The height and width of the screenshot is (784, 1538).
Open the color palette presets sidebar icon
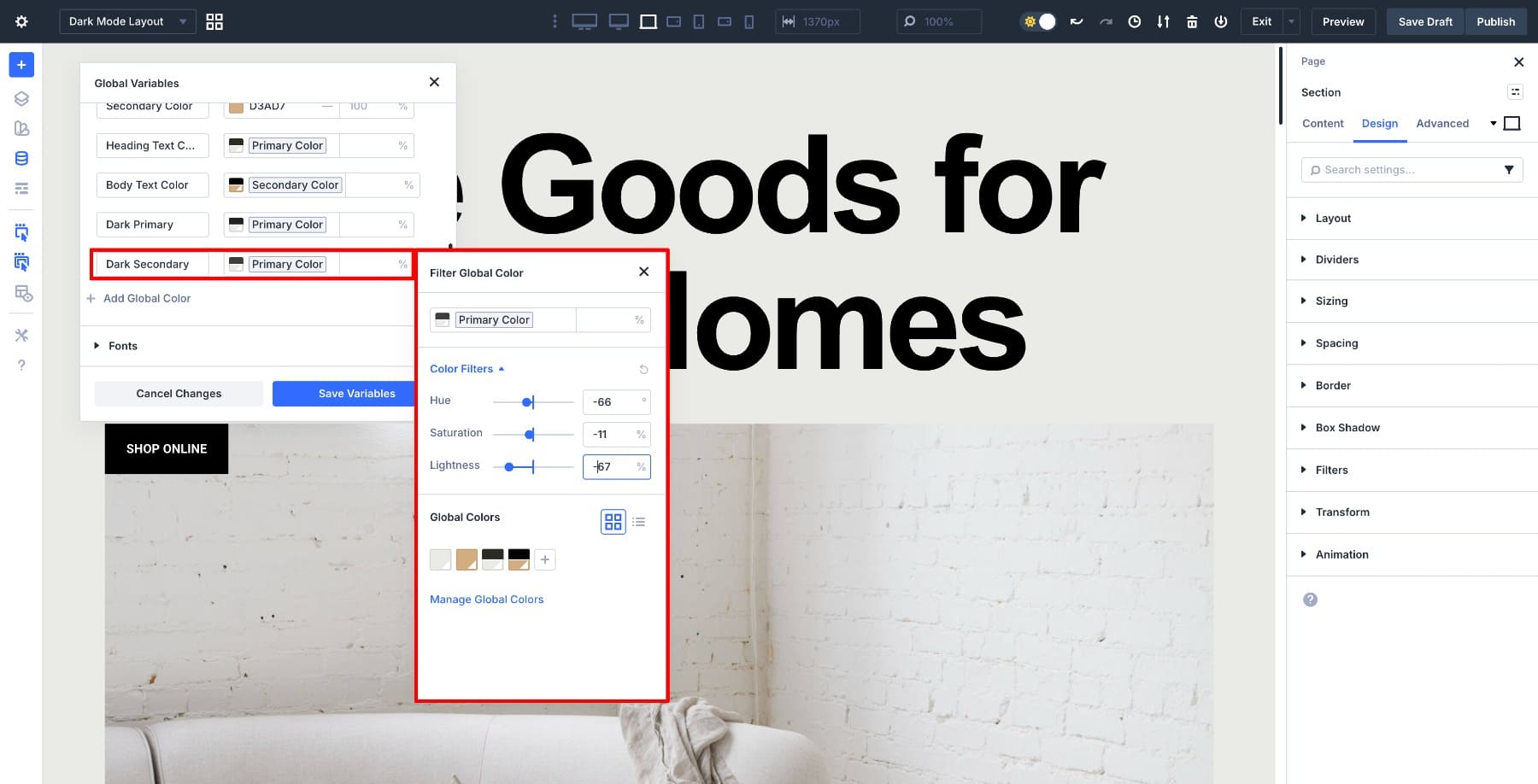pyautogui.click(x=21, y=128)
